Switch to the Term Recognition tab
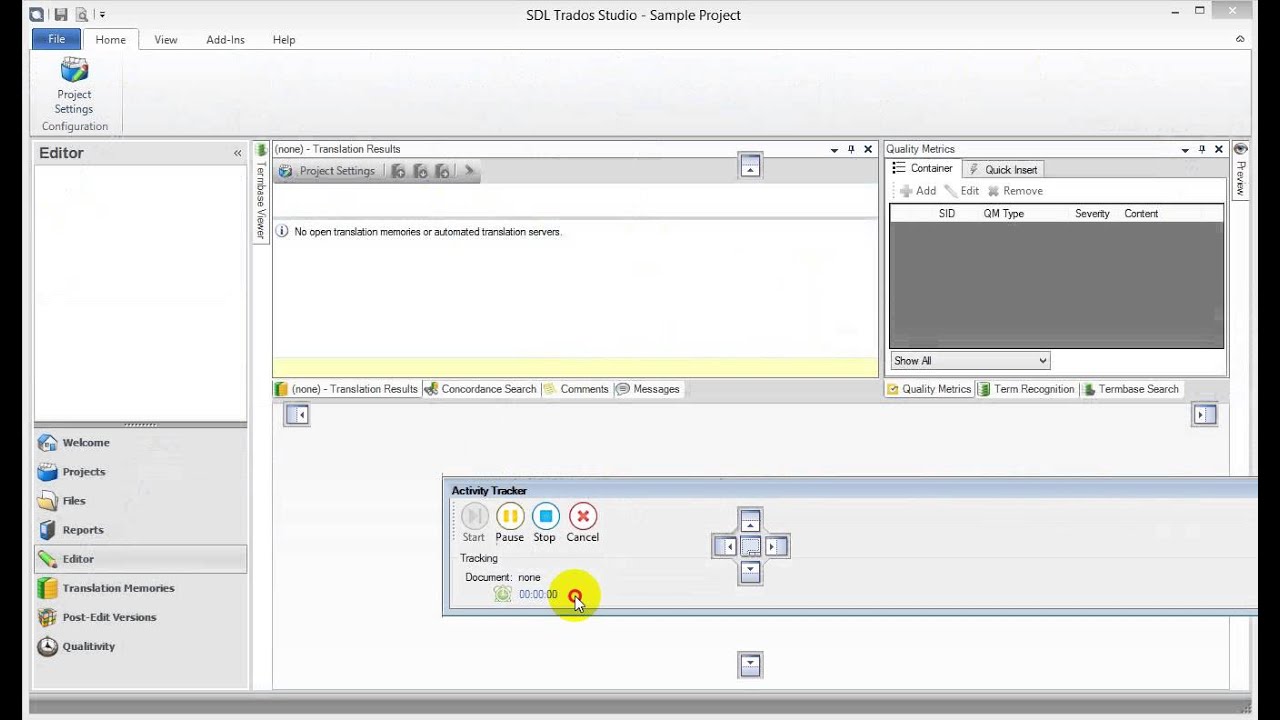 [1026, 389]
